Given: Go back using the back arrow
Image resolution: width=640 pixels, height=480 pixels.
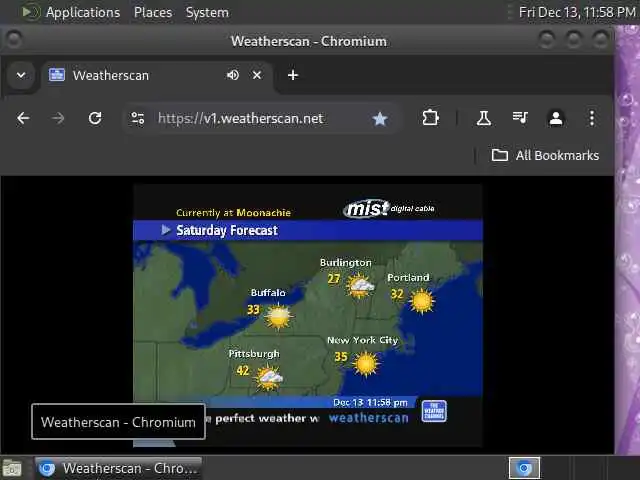Looking at the screenshot, I should coord(23,118).
